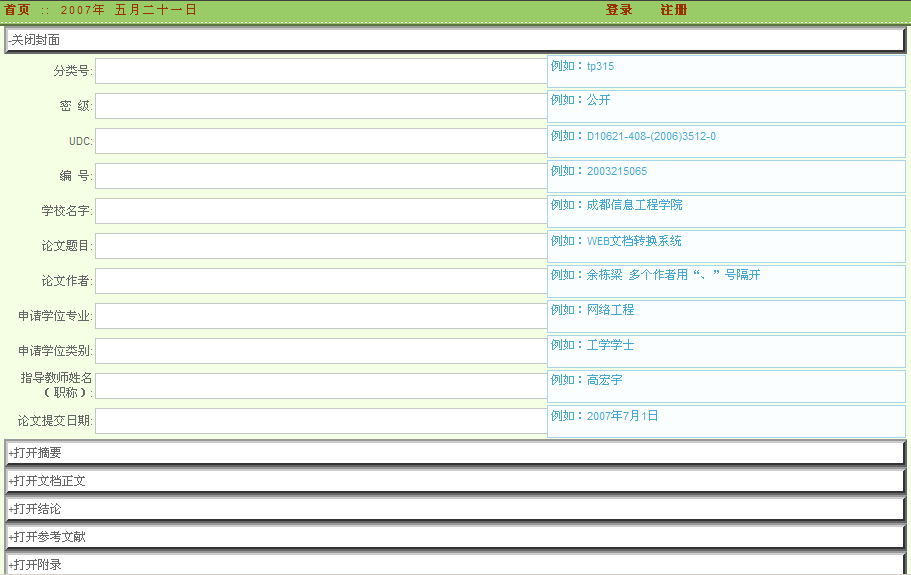The height and width of the screenshot is (575, 911).
Task: Focus the 密级 input field
Action: click(x=321, y=106)
